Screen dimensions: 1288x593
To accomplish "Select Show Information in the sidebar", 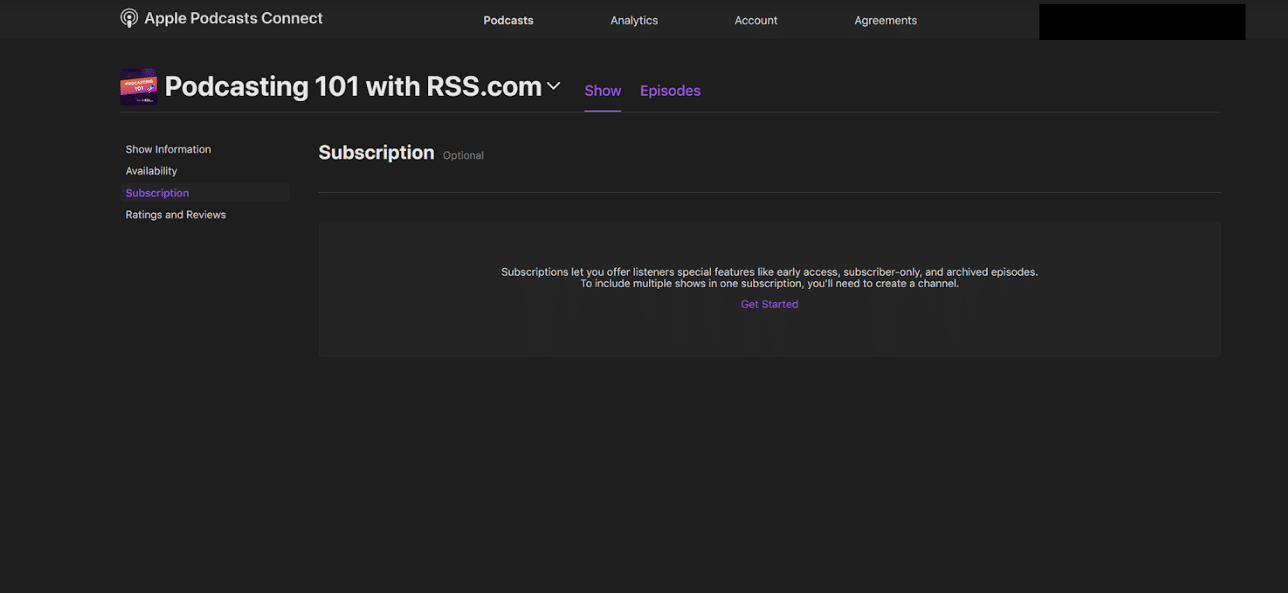I will tap(168, 149).
